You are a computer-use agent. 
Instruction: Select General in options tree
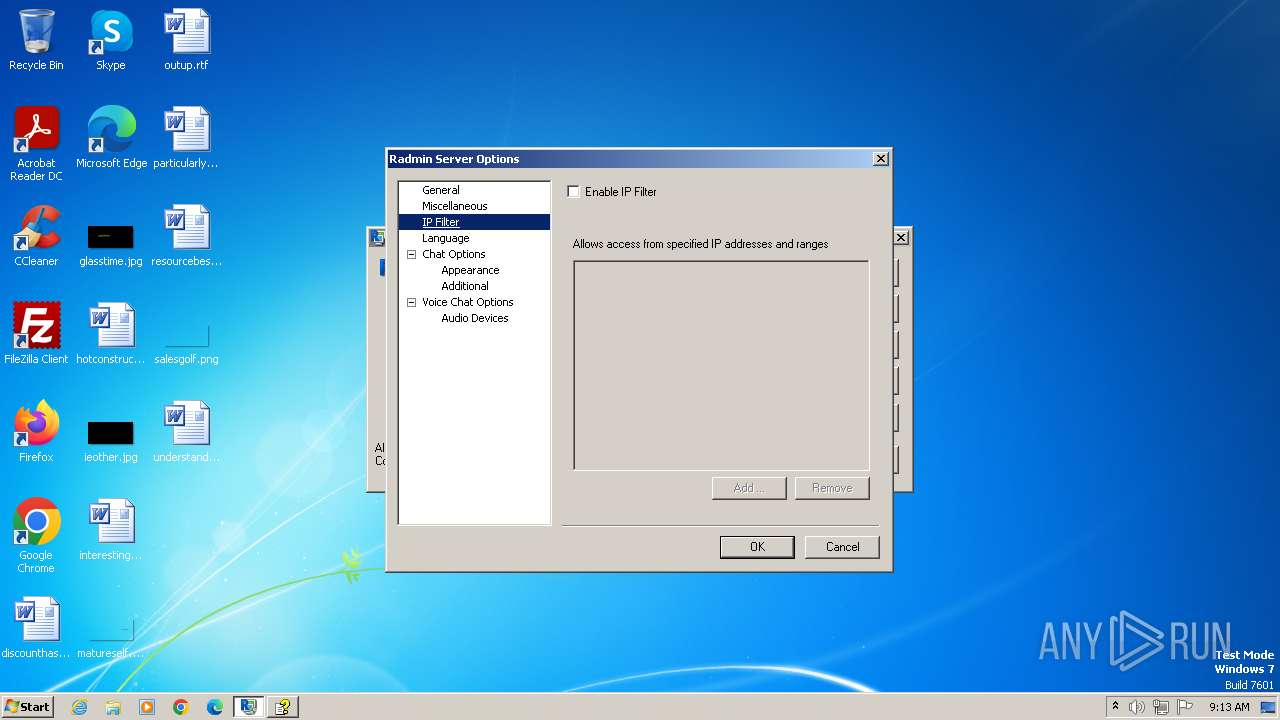point(441,190)
